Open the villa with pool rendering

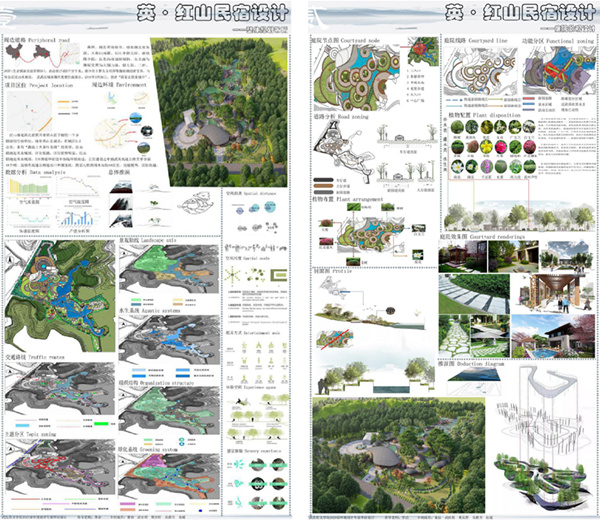pyautogui.click(x=553, y=336)
